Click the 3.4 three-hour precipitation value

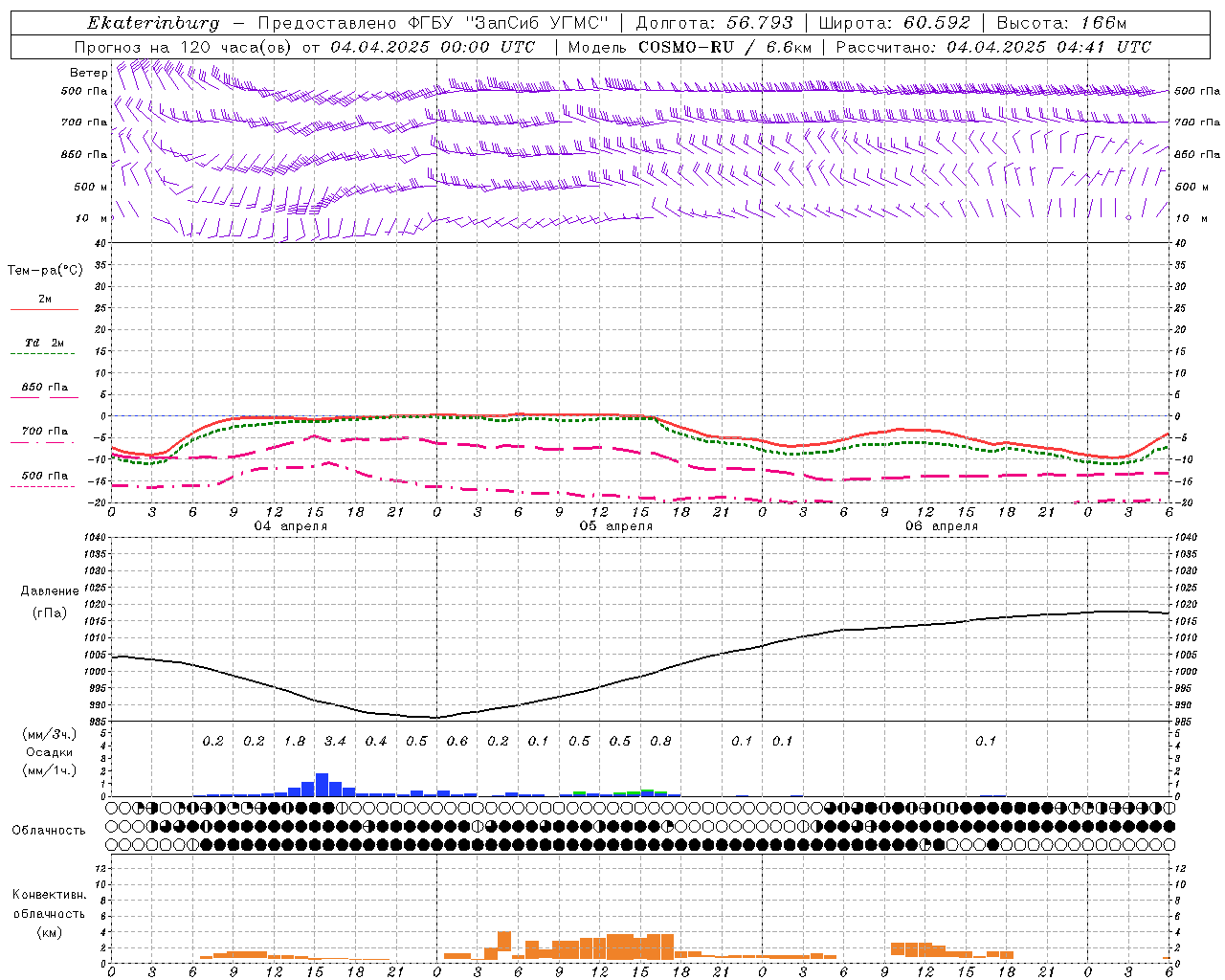tap(335, 741)
